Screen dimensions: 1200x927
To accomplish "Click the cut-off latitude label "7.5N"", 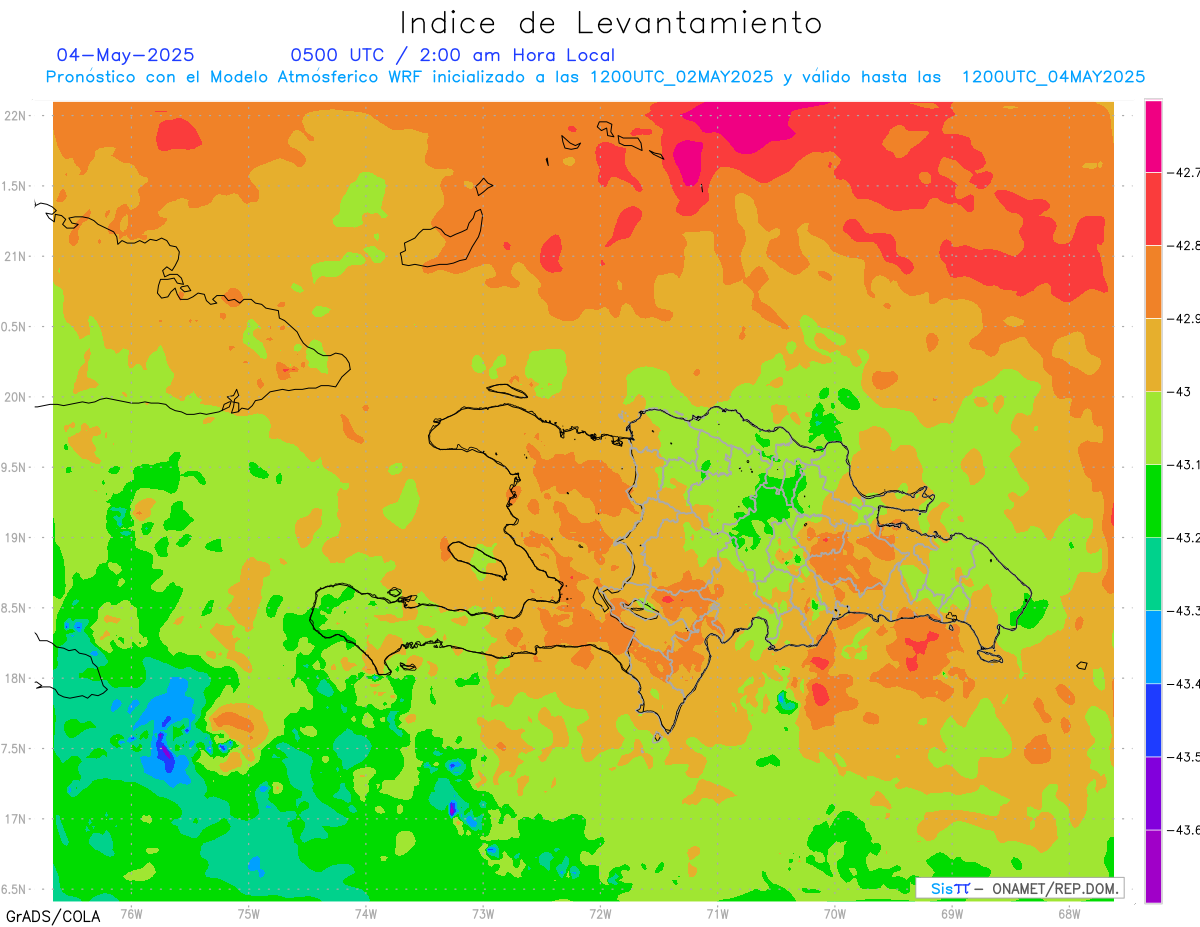I will click(x=14, y=750).
